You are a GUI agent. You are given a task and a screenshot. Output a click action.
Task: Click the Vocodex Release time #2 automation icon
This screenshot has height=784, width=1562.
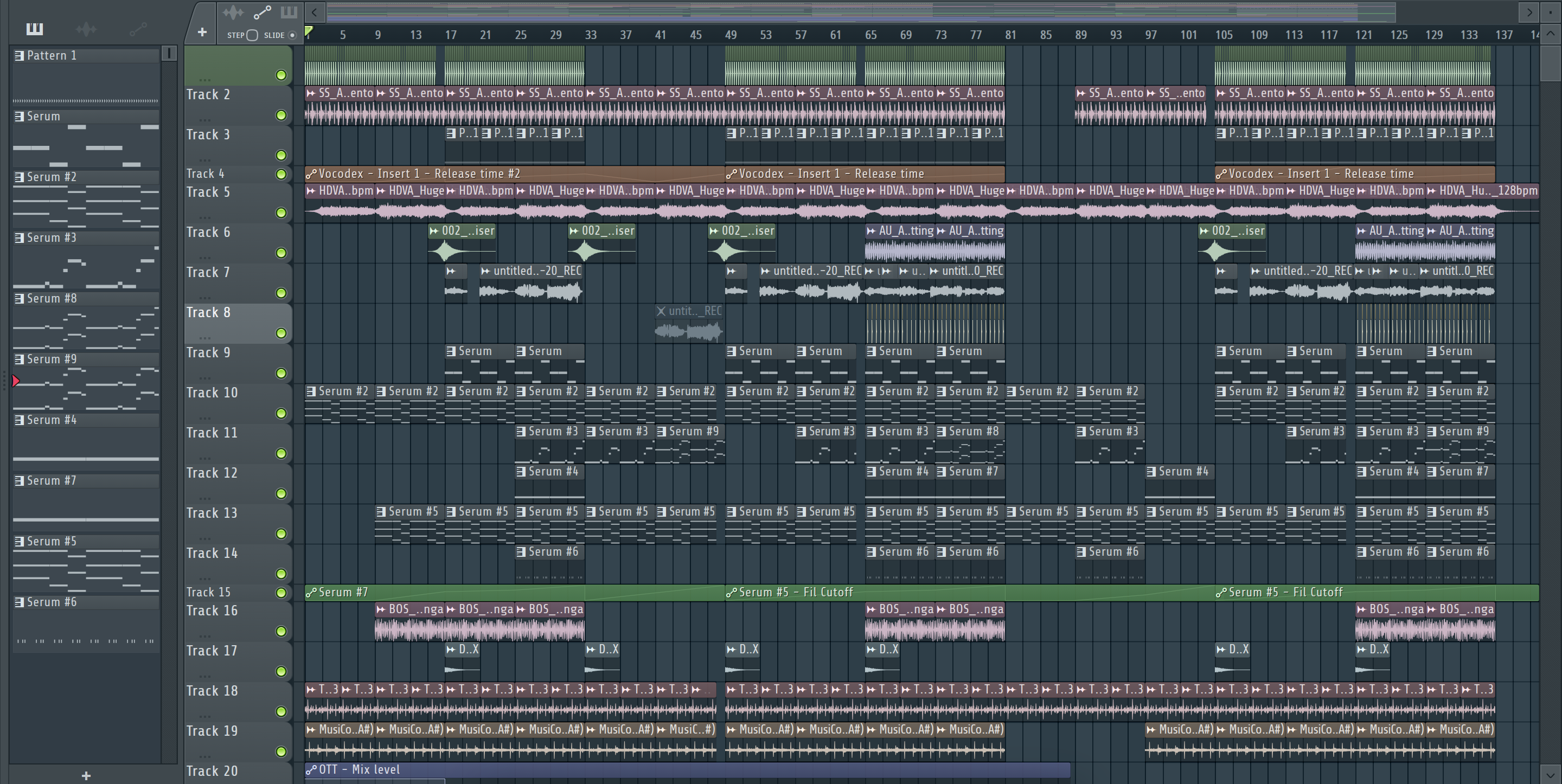(312, 174)
